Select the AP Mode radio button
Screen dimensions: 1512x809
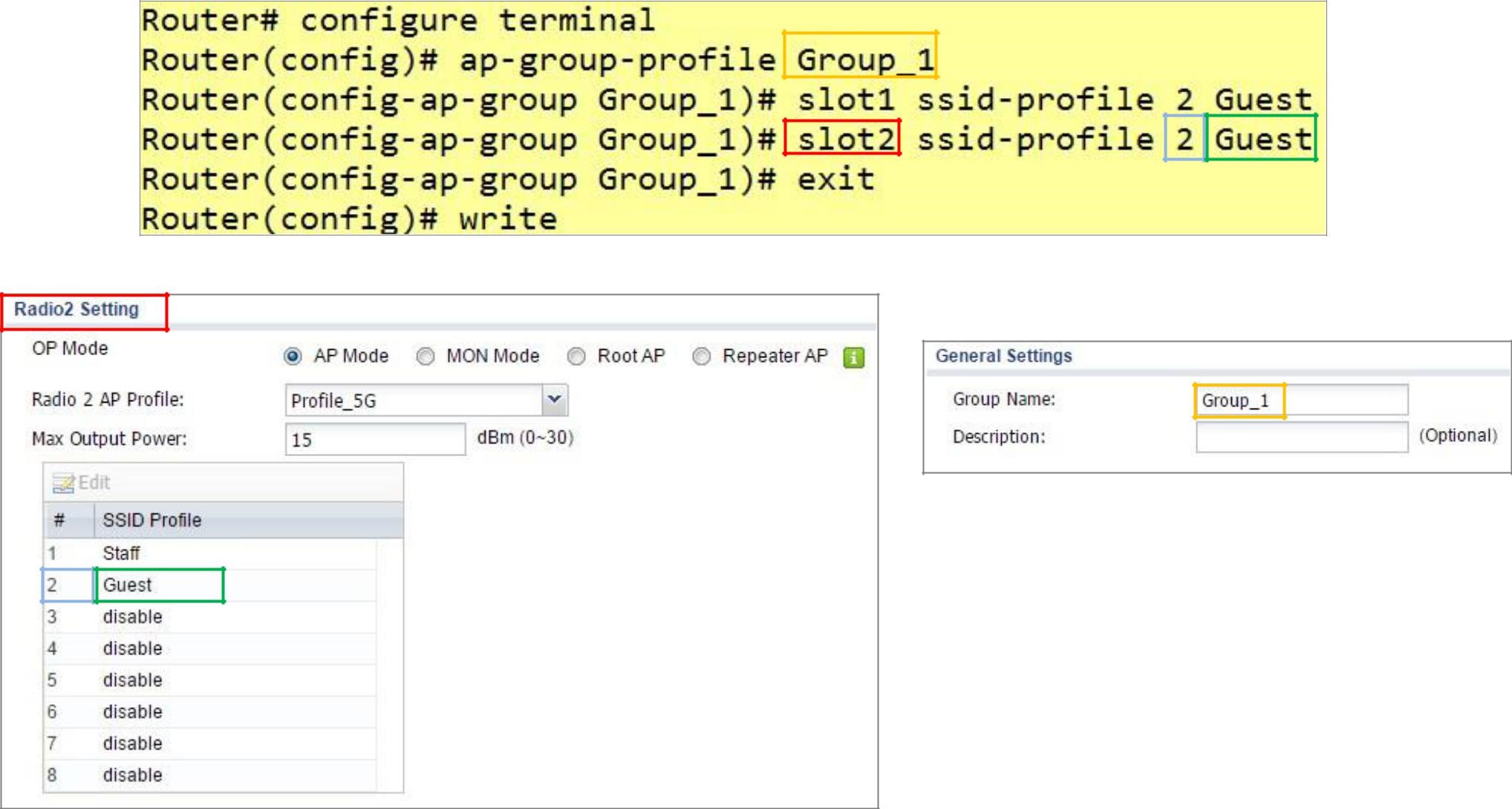click(x=293, y=357)
